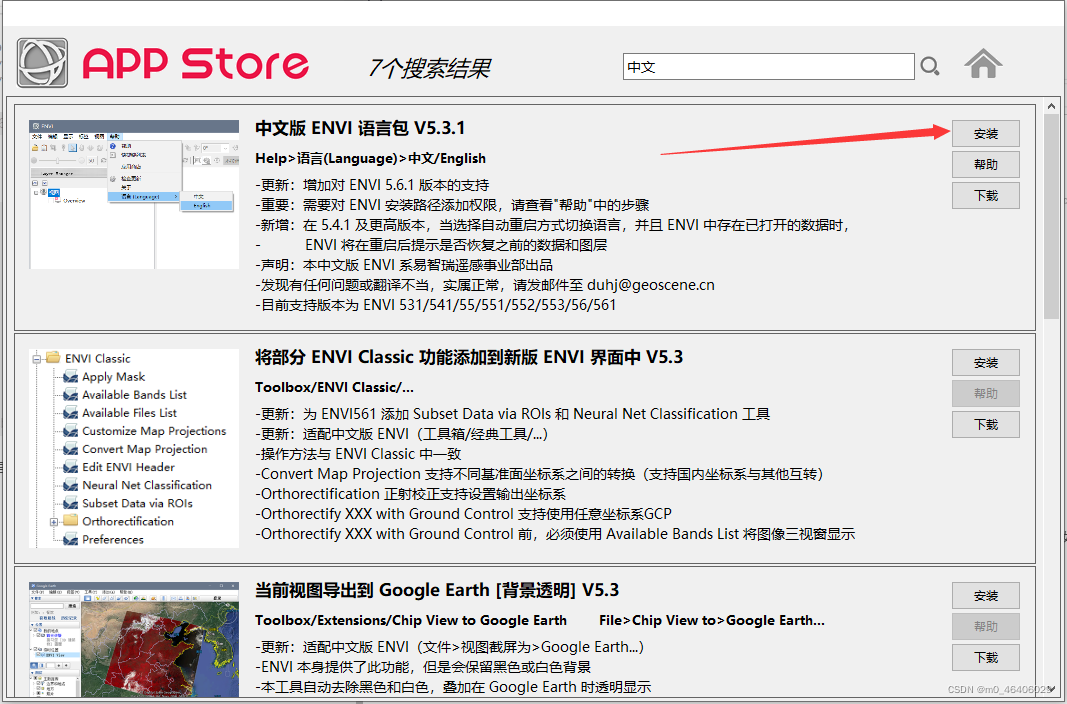The height and width of the screenshot is (704, 1067).
Task: Collapse the ENVI Classic folder node
Action: [37, 358]
